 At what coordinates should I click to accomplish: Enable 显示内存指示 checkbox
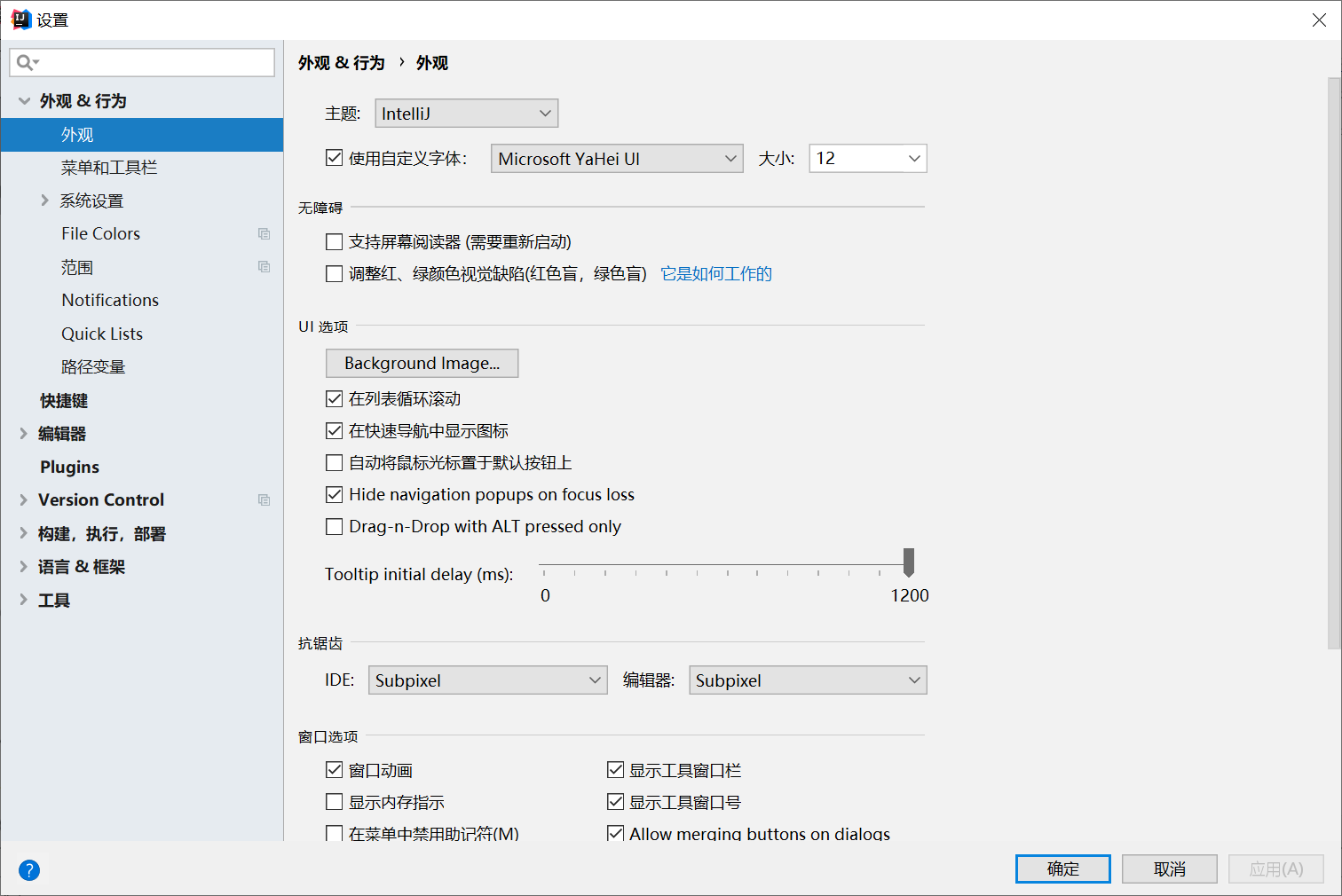[335, 802]
